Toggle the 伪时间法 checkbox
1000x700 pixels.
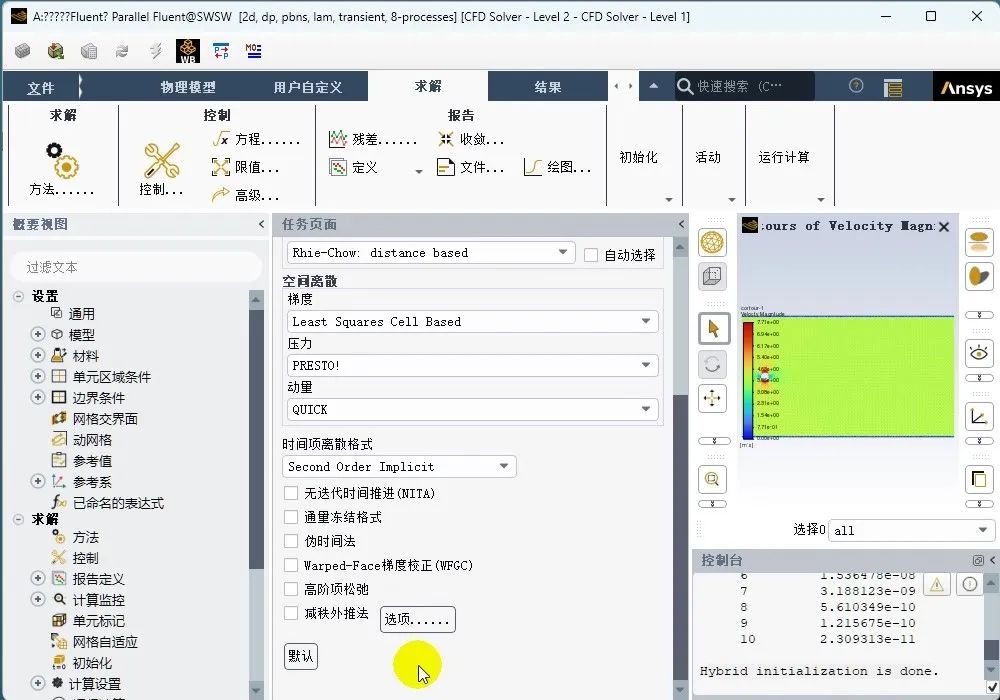point(291,541)
